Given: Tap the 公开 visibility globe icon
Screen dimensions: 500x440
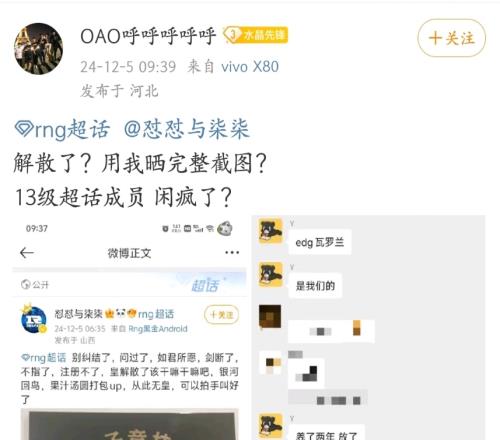Looking at the screenshot, I should click(x=26, y=285).
